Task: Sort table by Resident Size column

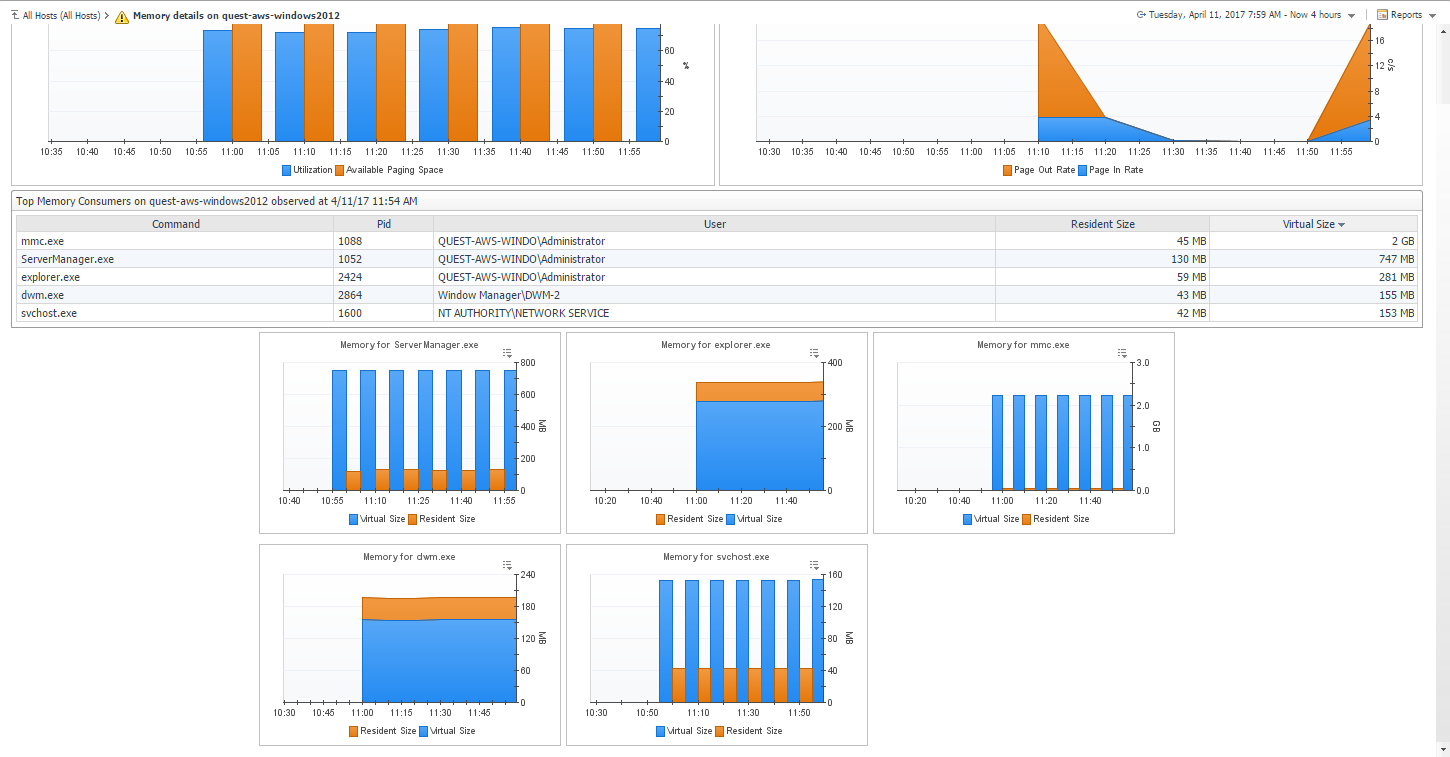Action: pyautogui.click(x=1102, y=225)
